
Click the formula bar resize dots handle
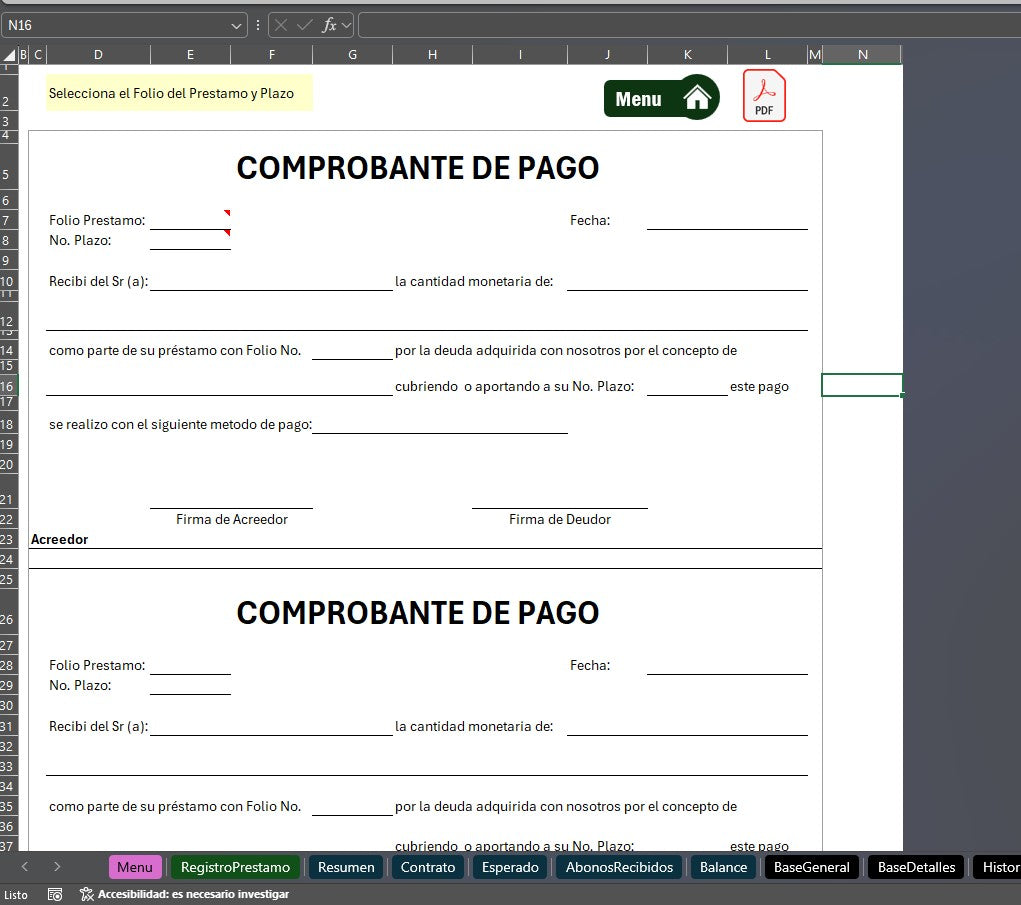pos(258,25)
